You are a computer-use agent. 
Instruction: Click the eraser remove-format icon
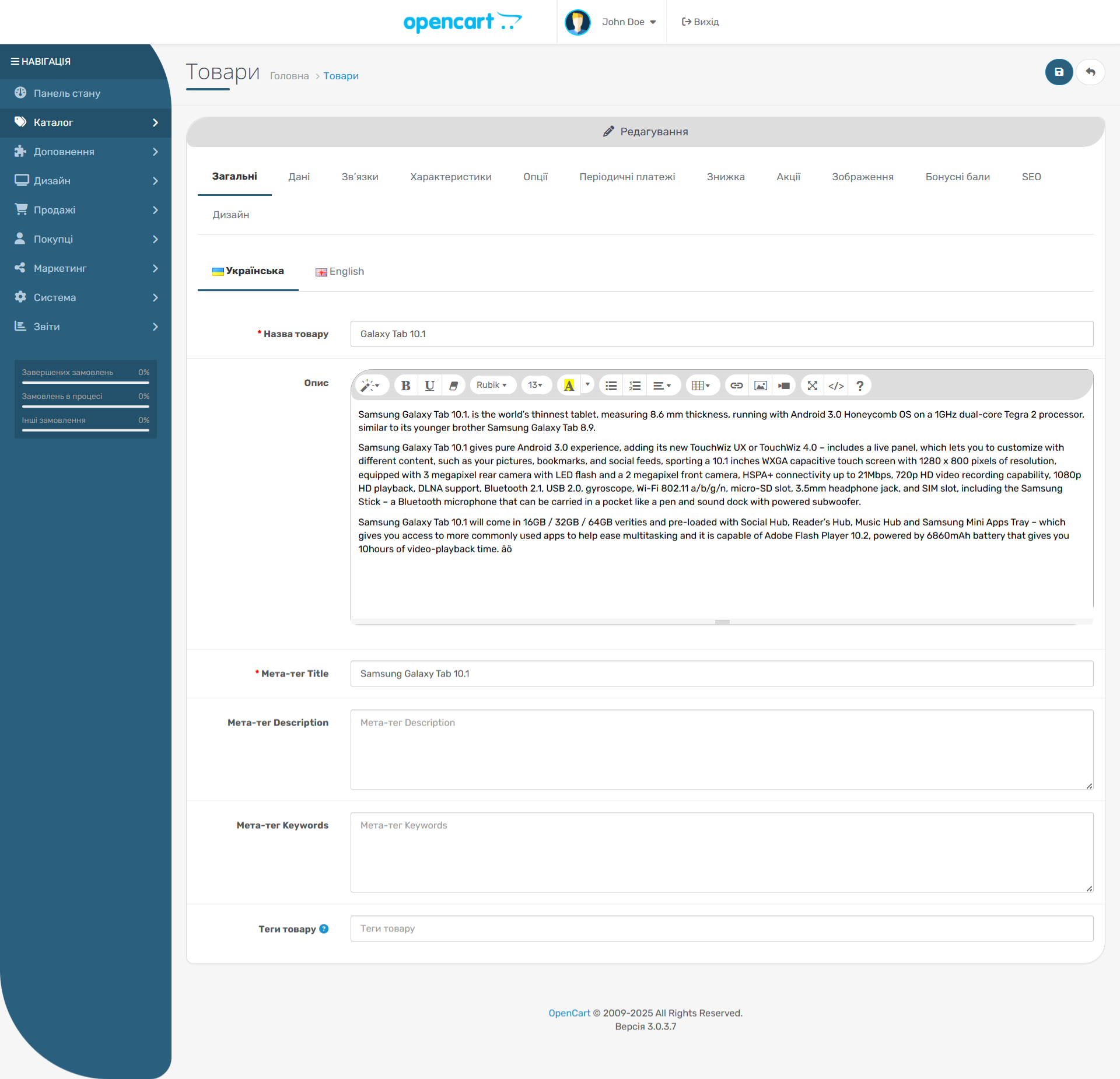click(x=453, y=386)
